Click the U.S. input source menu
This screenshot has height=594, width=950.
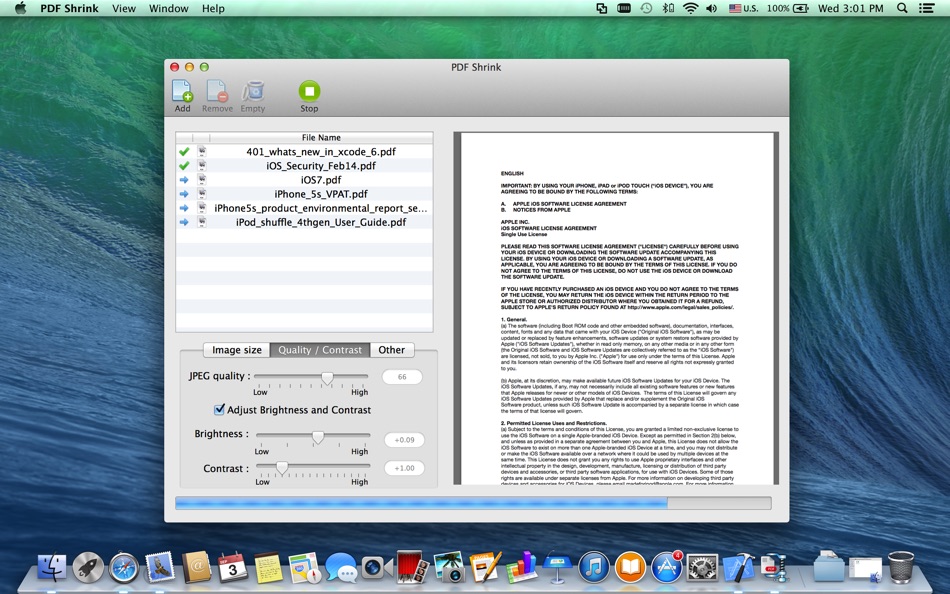pos(743,8)
